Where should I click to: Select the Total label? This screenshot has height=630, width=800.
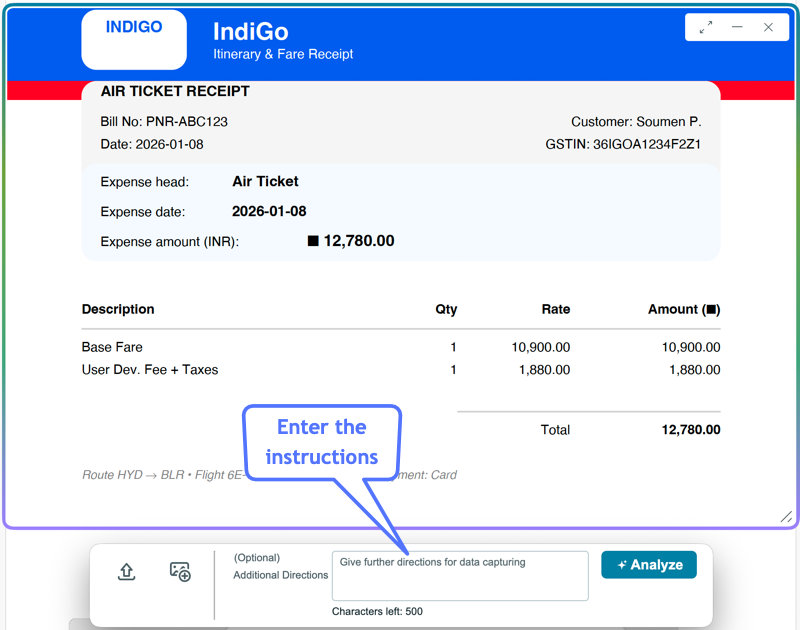point(555,430)
